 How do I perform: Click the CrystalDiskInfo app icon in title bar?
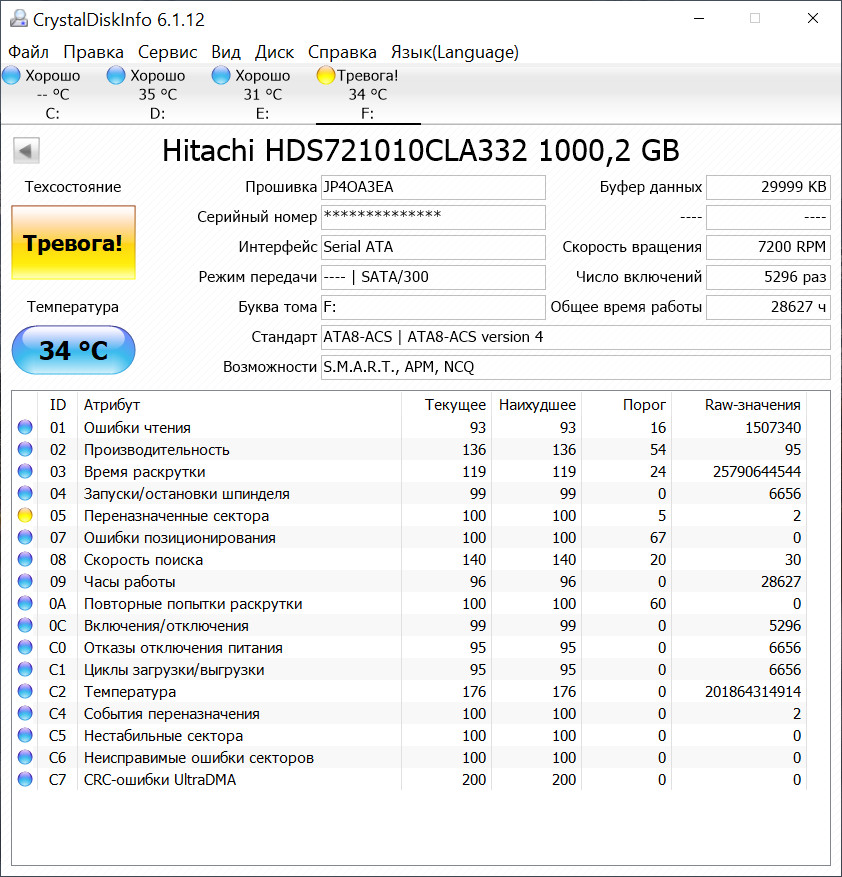click(x=18, y=18)
